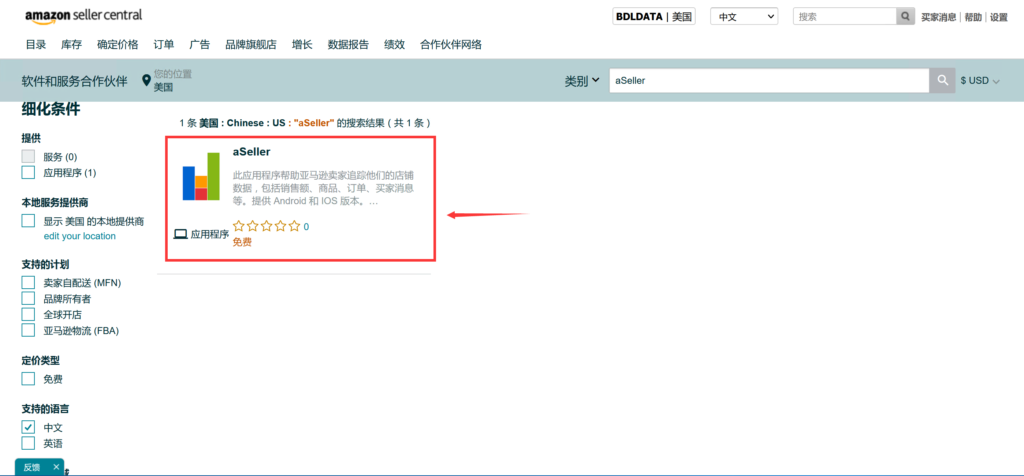Open the $ USD currency dropdown
This screenshot has width=1024, height=476.
980,81
